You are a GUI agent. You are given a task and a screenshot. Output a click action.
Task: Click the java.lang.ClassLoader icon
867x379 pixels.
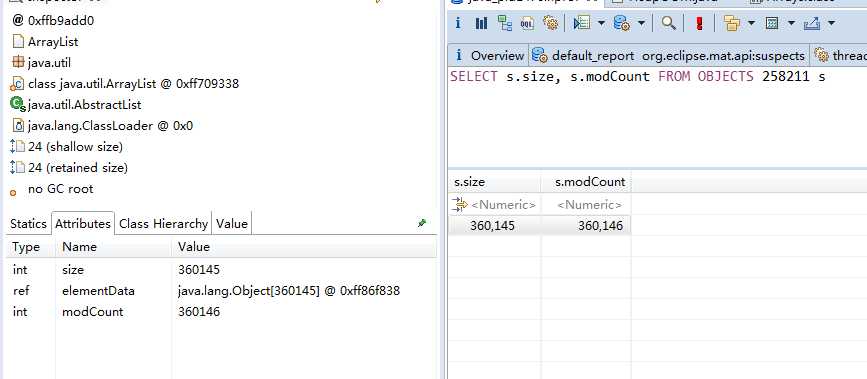tap(18, 126)
